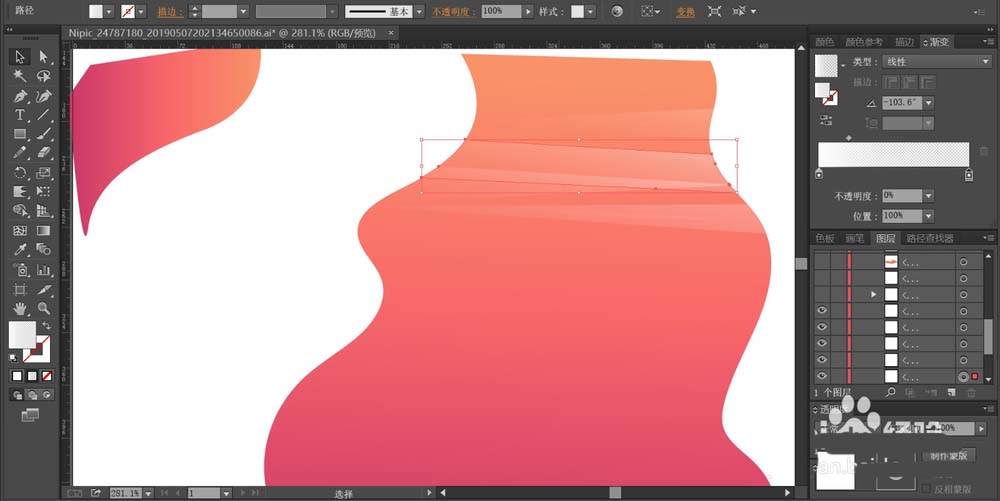Image resolution: width=1000 pixels, height=501 pixels.
Task: Select the Gradient tool in toolbox
Action: pyautogui.click(x=43, y=230)
